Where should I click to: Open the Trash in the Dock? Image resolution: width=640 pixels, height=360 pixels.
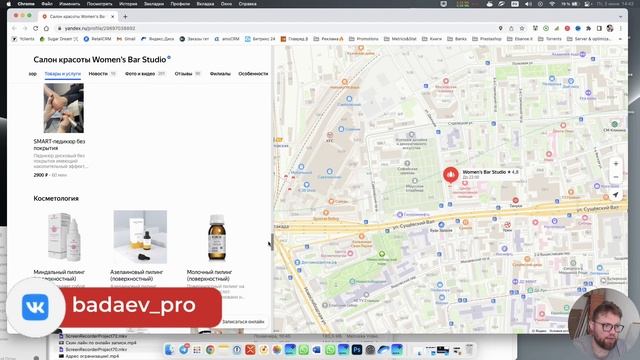tap(469, 349)
